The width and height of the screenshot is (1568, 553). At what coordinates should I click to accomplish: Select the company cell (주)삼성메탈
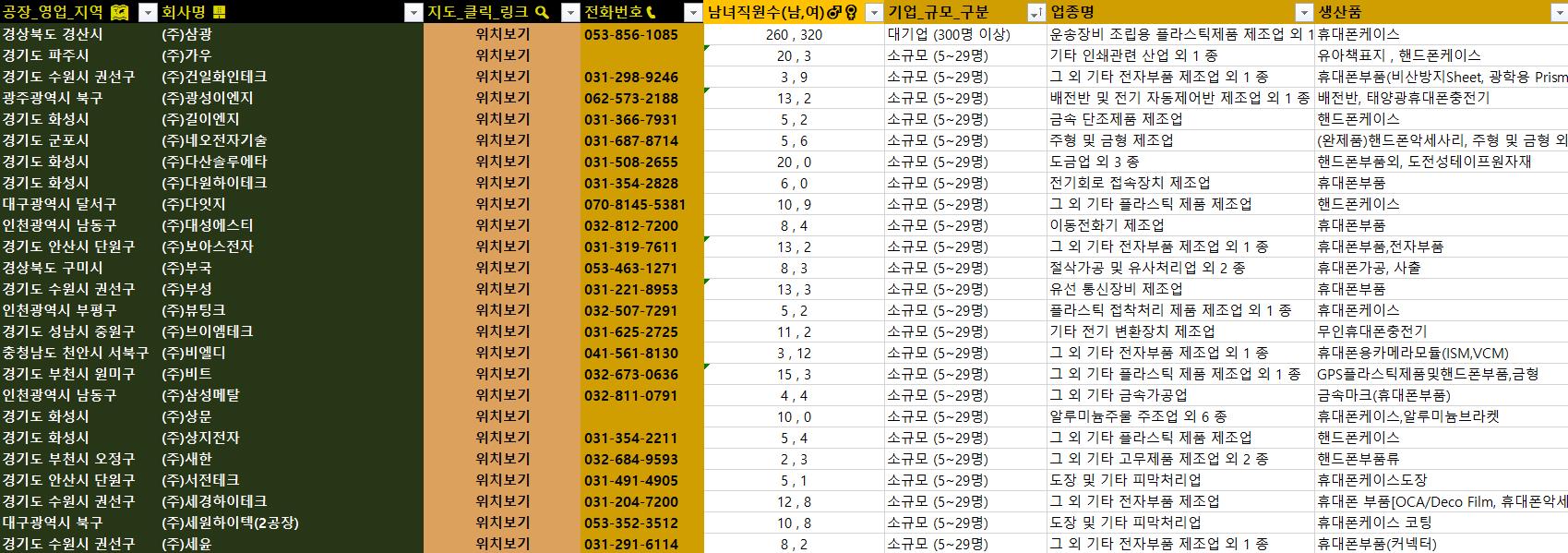(x=200, y=395)
